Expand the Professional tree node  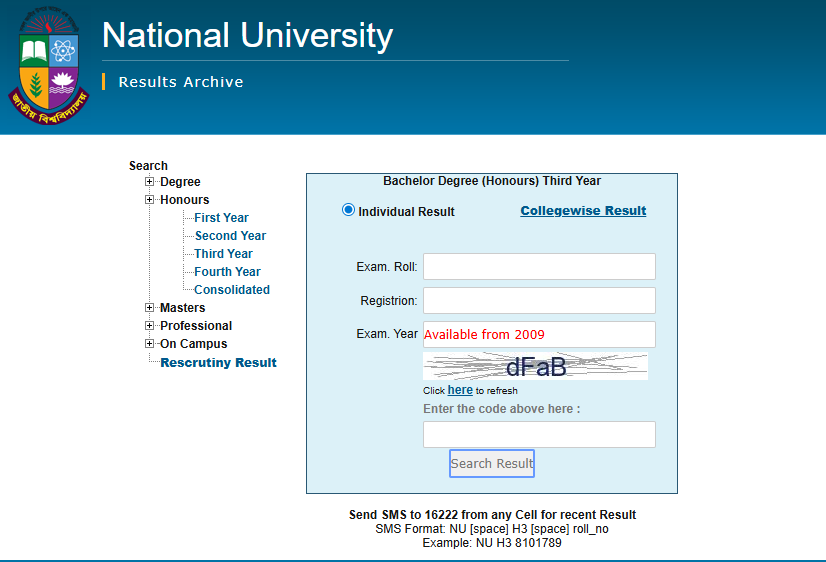pos(150,326)
